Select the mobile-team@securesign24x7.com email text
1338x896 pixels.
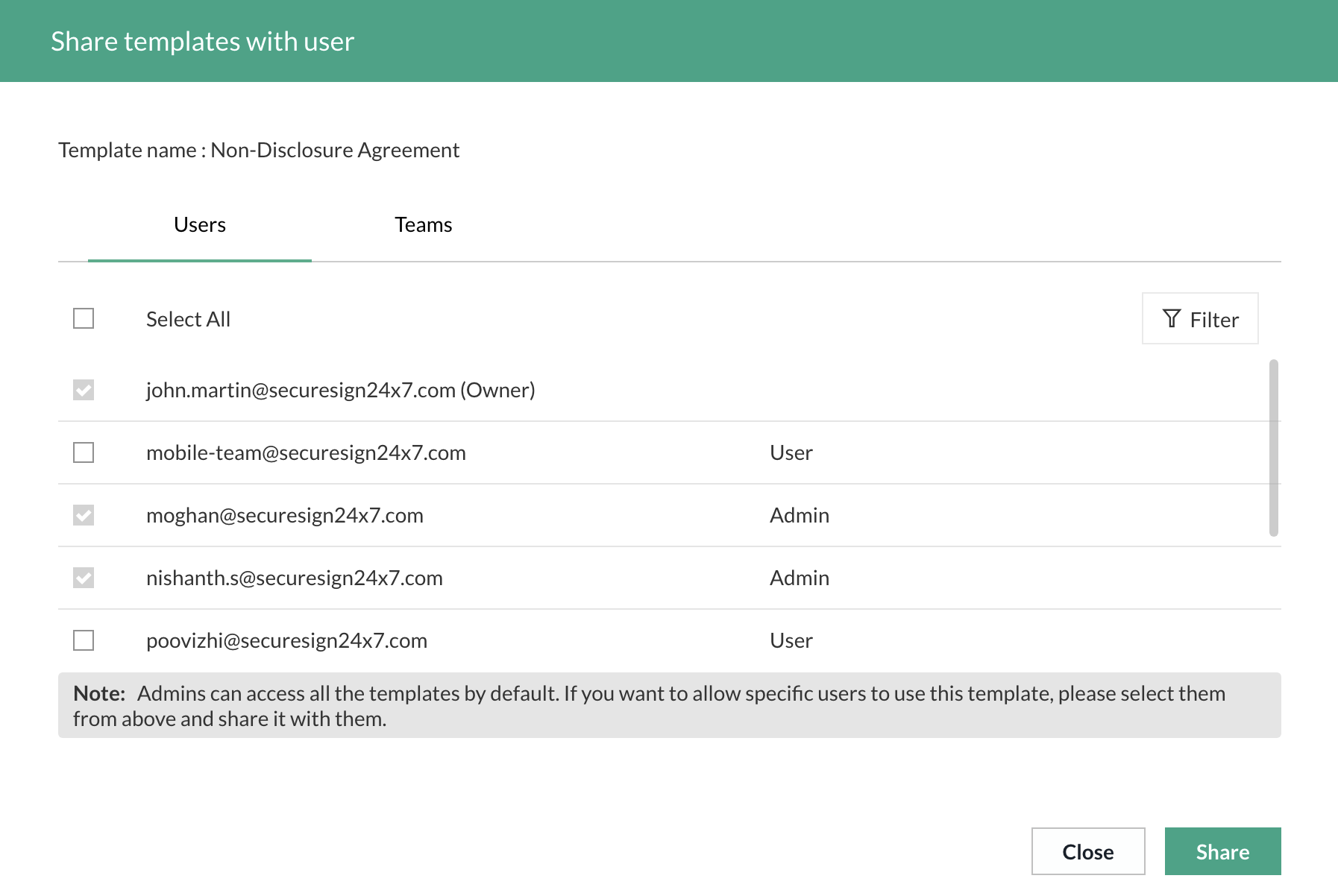306,452
